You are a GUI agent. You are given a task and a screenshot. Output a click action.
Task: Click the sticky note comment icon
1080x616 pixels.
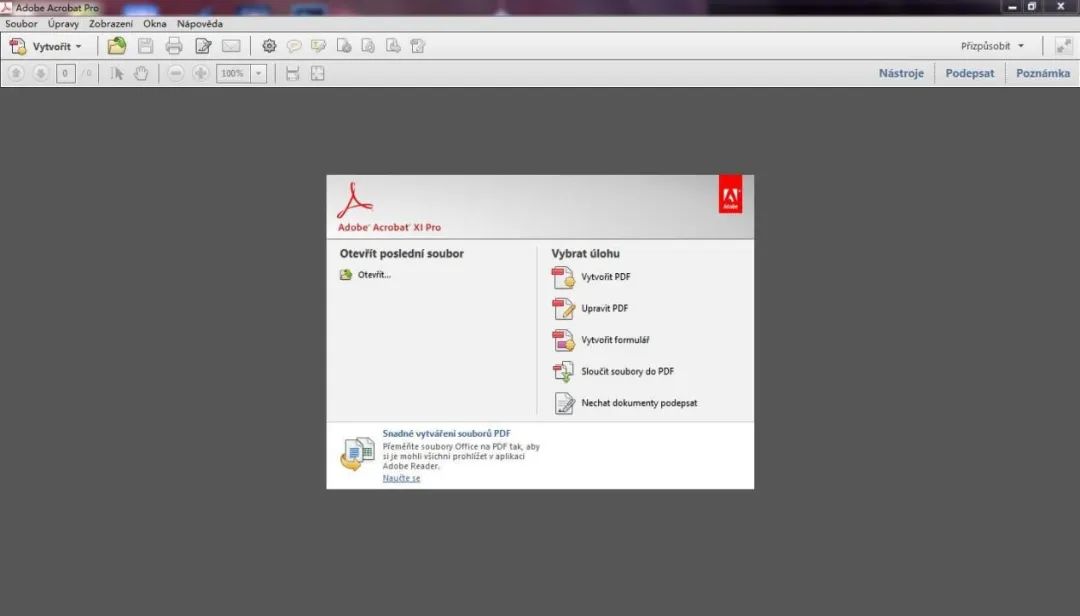click(294, 45)
